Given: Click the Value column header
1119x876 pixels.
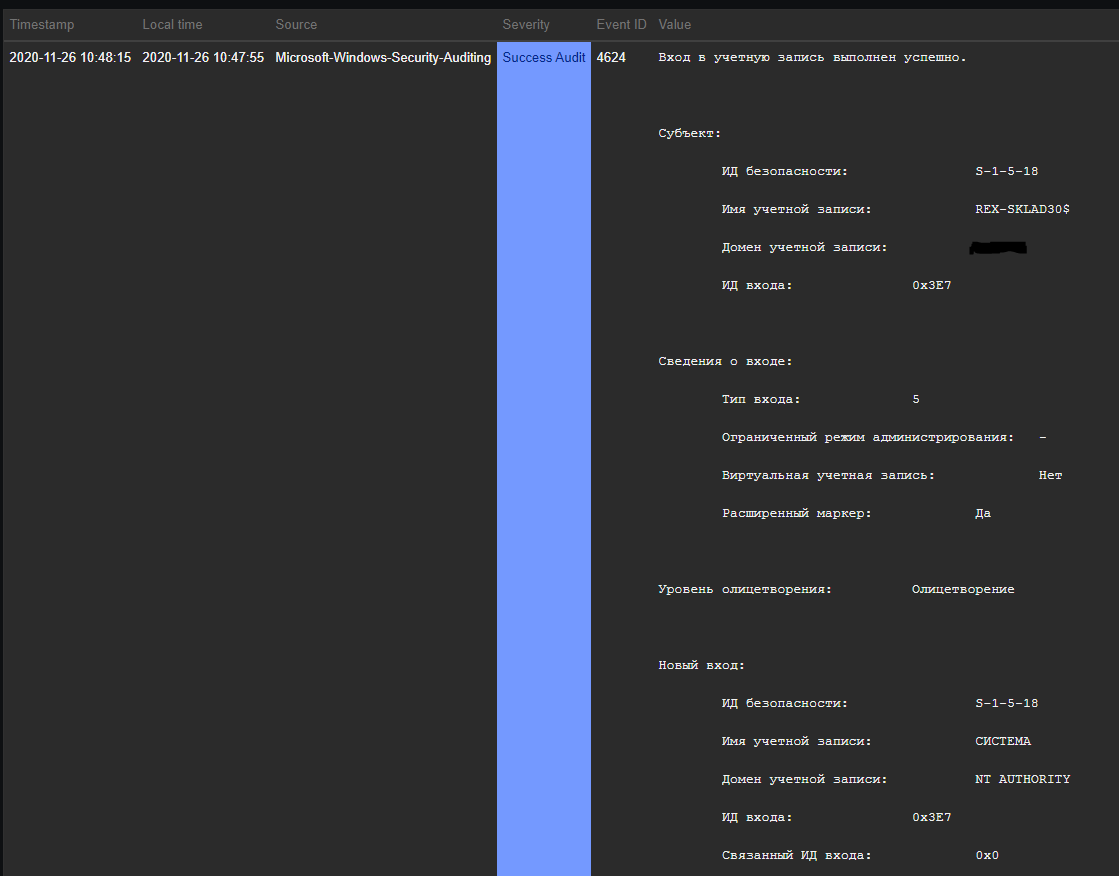Looking at the screenshot, I should [674, 24].
